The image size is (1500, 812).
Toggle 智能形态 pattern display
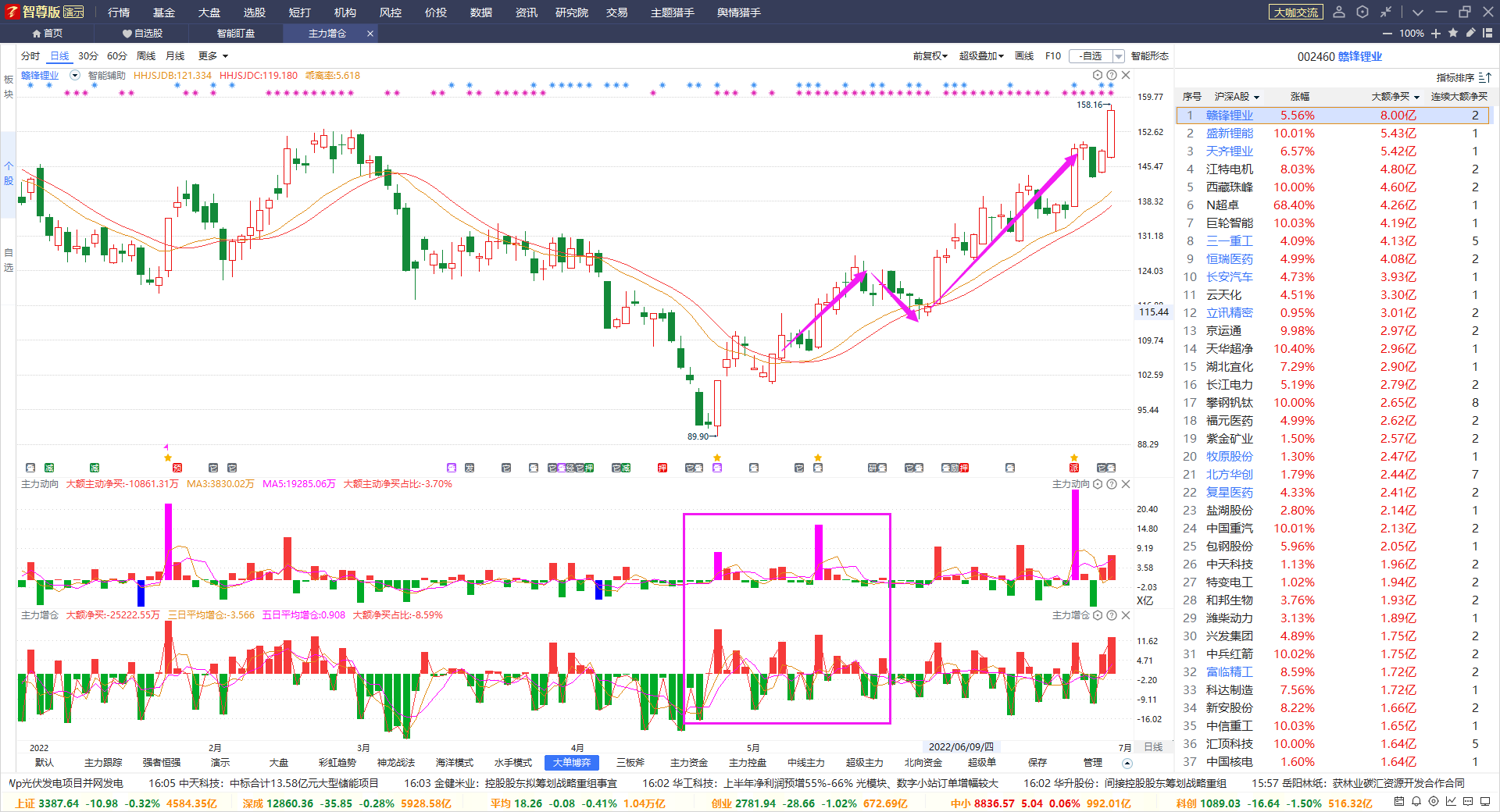1150,56
